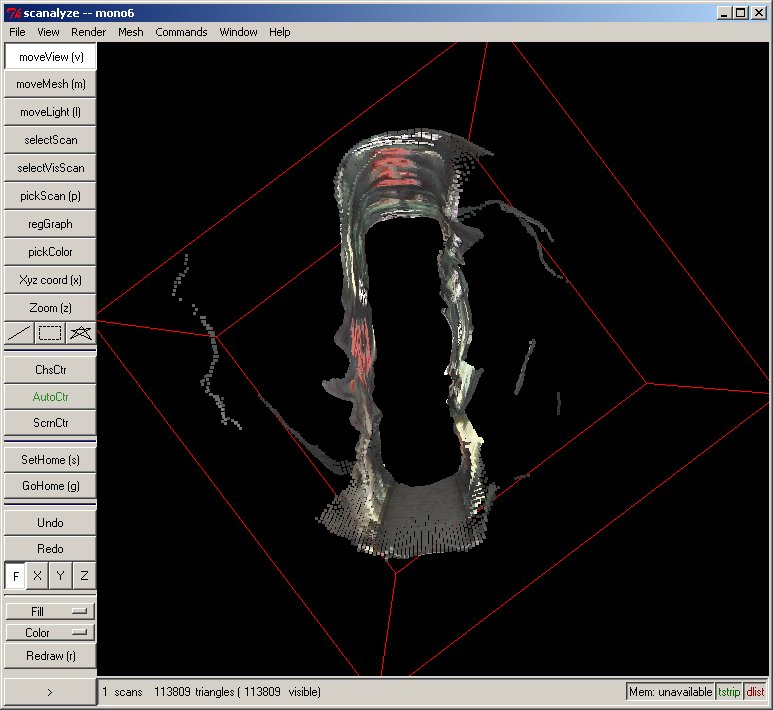Pick the Y axis constraint
Viewport: 773px width, 710px height.
pos(61,577)
